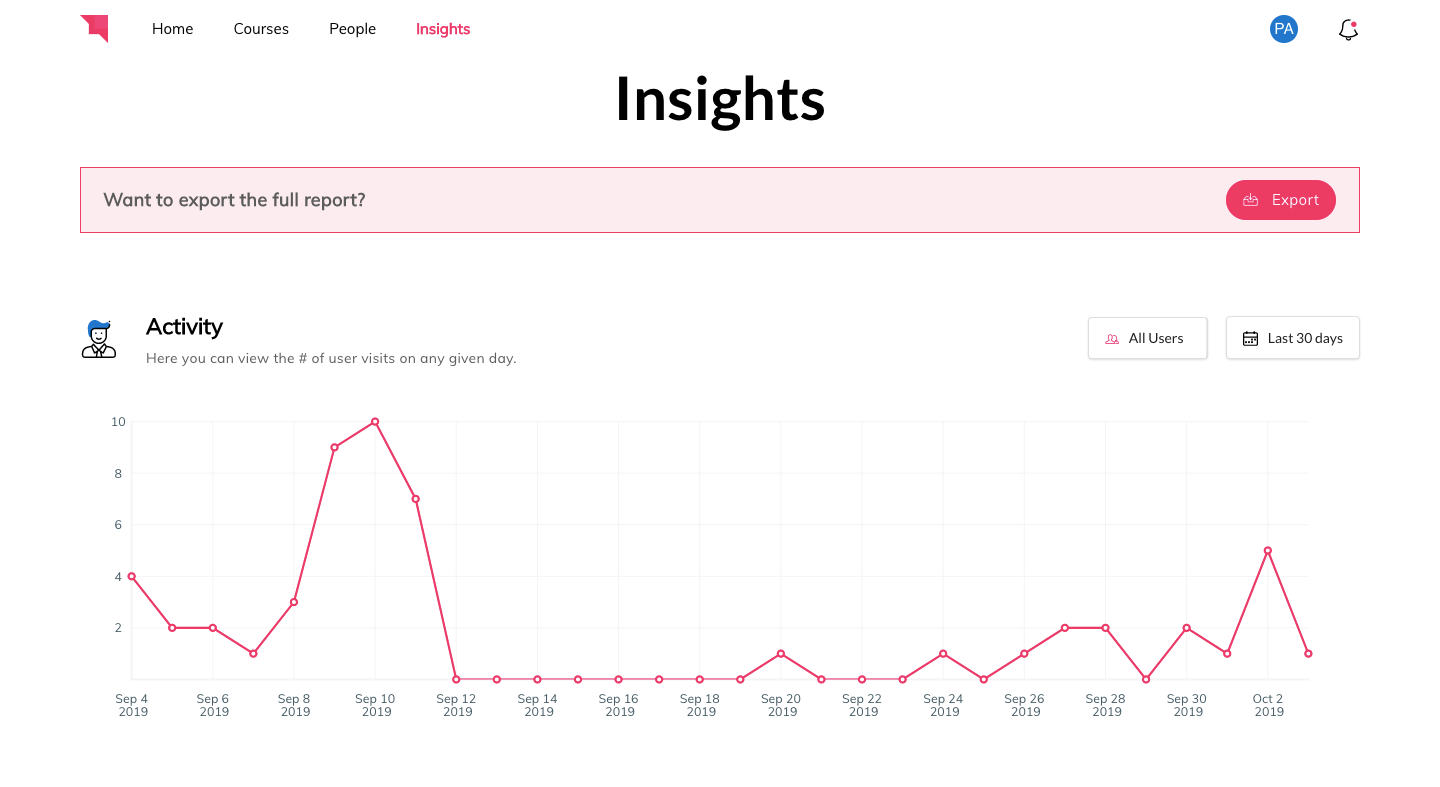The width and height of the screenshot is (1440, 787).
Task: Click the Sep 11 data point at value 7
Action: (415, 499)
